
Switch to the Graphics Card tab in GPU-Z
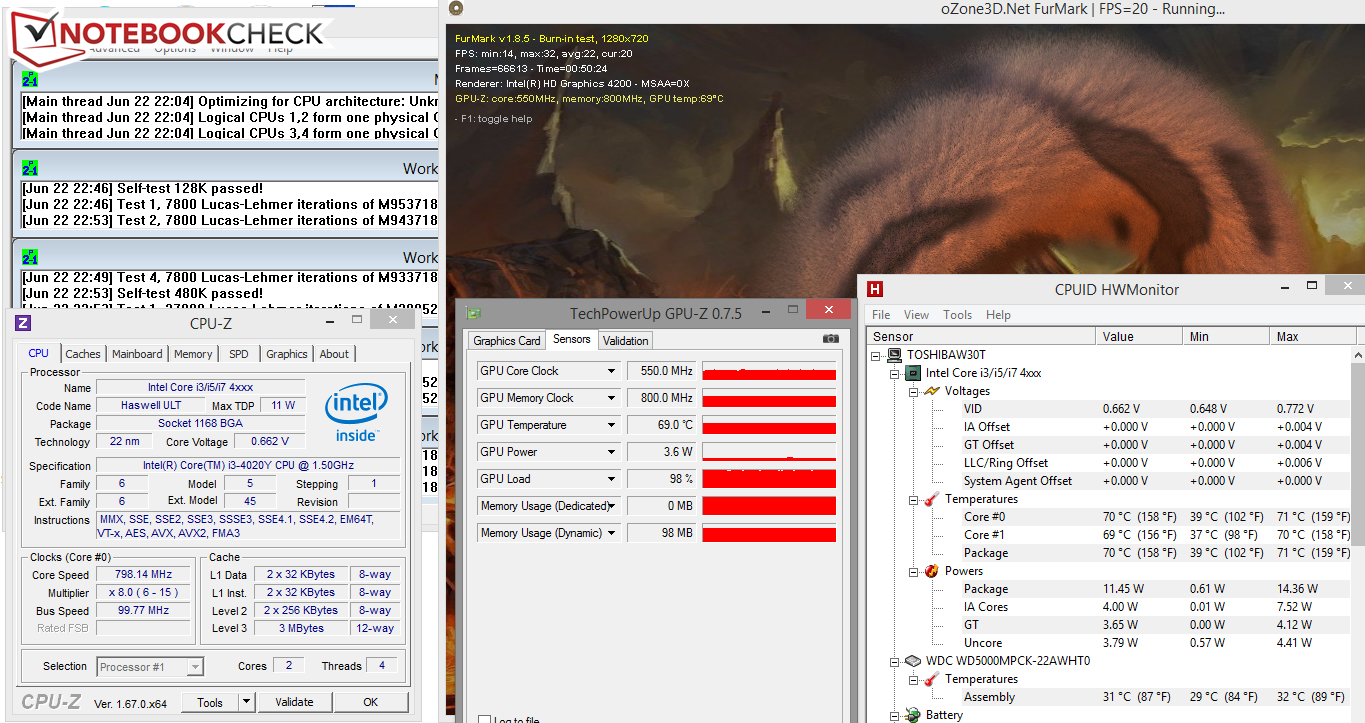pos(507,341)
